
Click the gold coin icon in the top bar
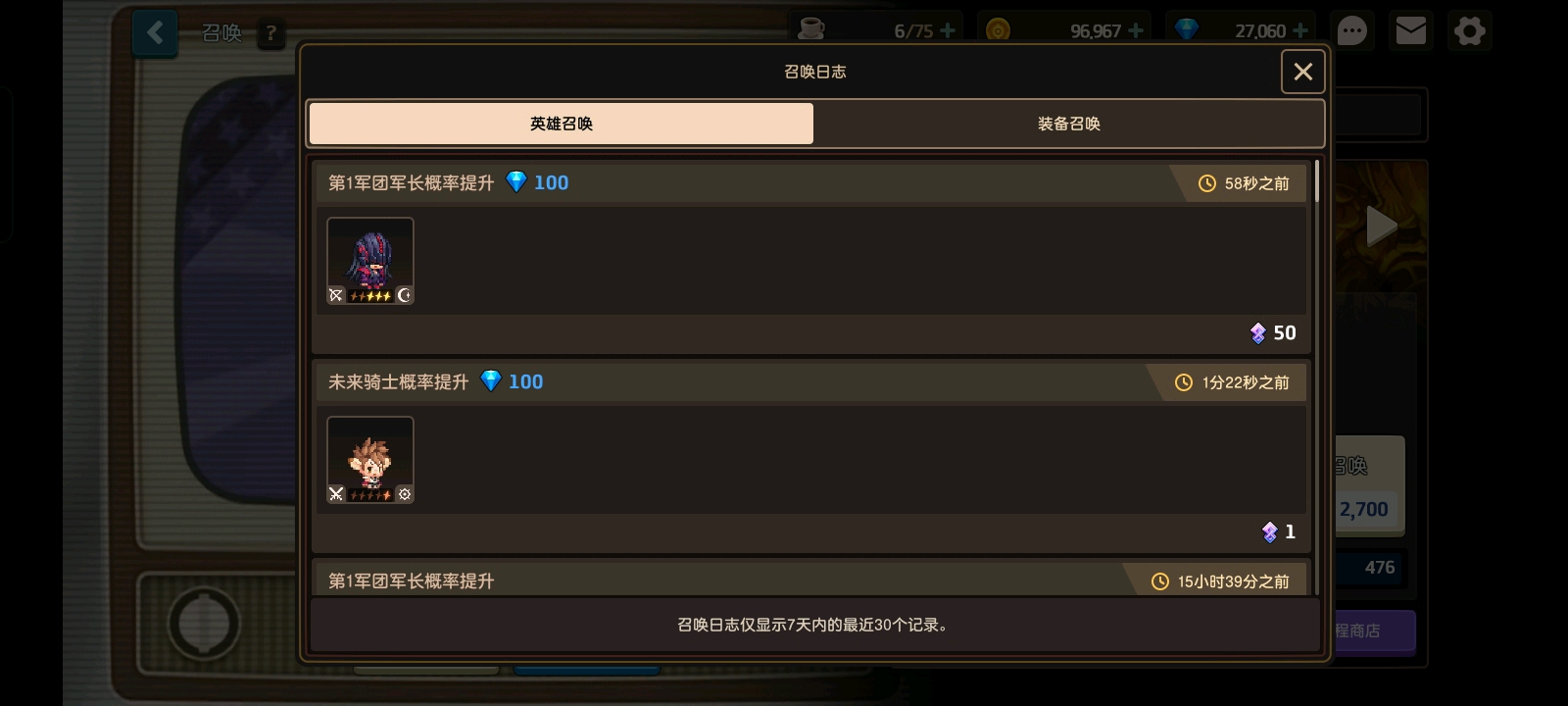(998, 30)
